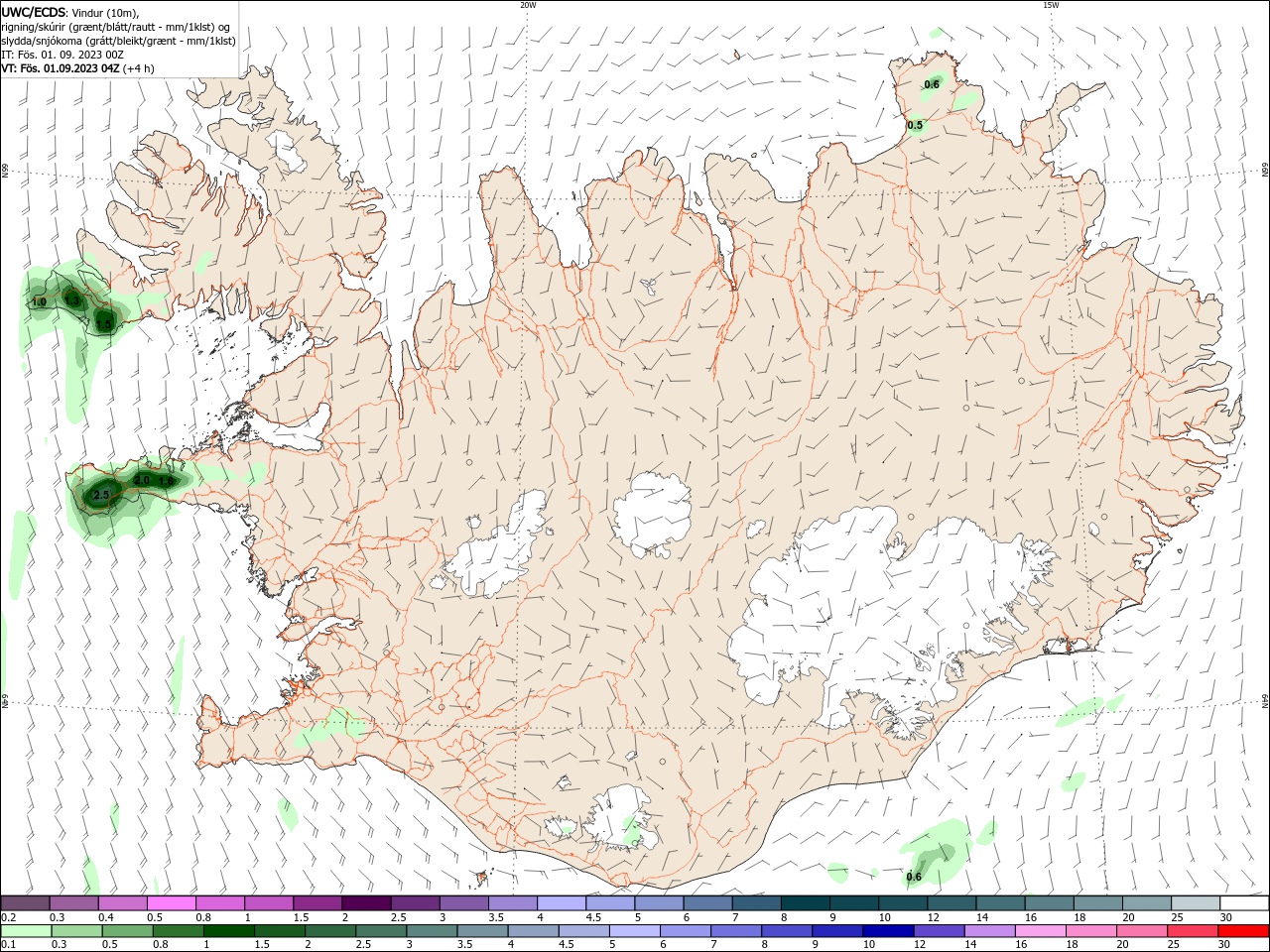Screen dimensions: 1270x952
Task: Click the bright pink 0.5 mm snow swatch
Action: click(172, 903)
